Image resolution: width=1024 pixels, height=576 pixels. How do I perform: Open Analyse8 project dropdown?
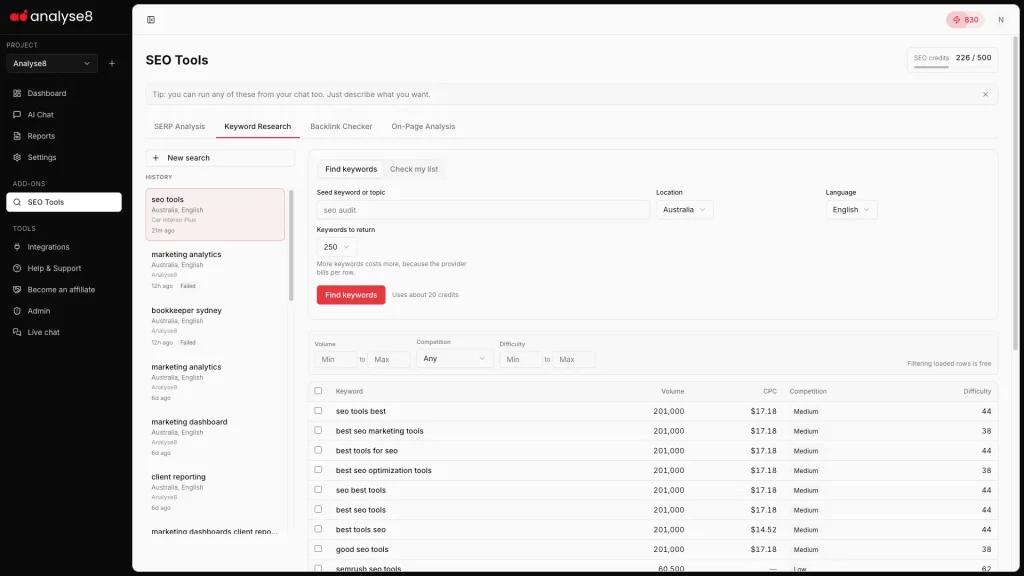click(52, 63)
